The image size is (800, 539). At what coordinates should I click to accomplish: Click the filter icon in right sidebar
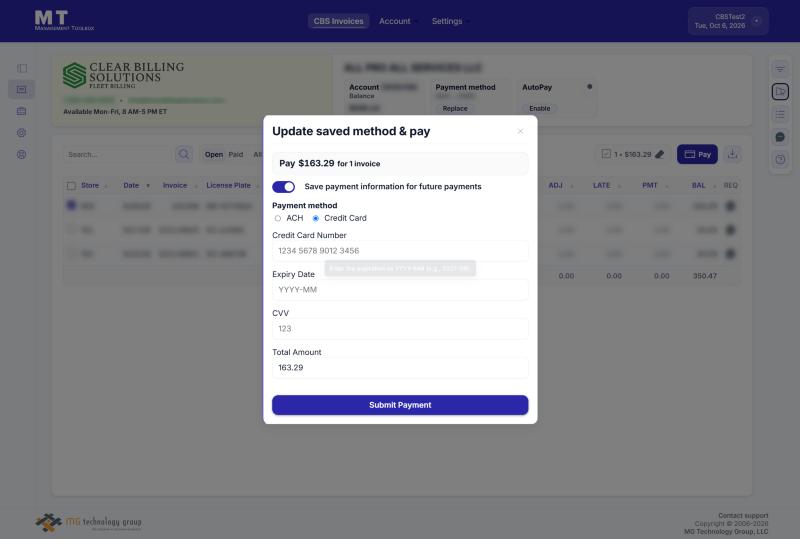780,68
